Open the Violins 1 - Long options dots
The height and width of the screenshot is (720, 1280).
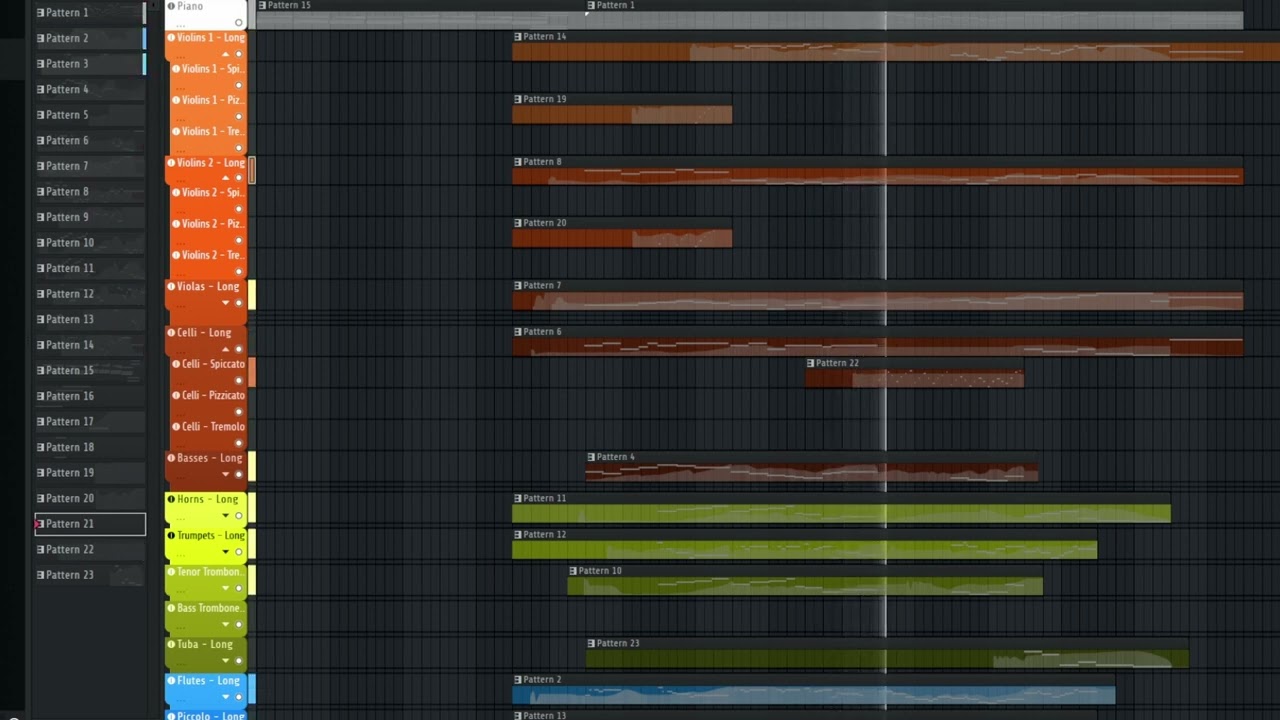[181, 57]
